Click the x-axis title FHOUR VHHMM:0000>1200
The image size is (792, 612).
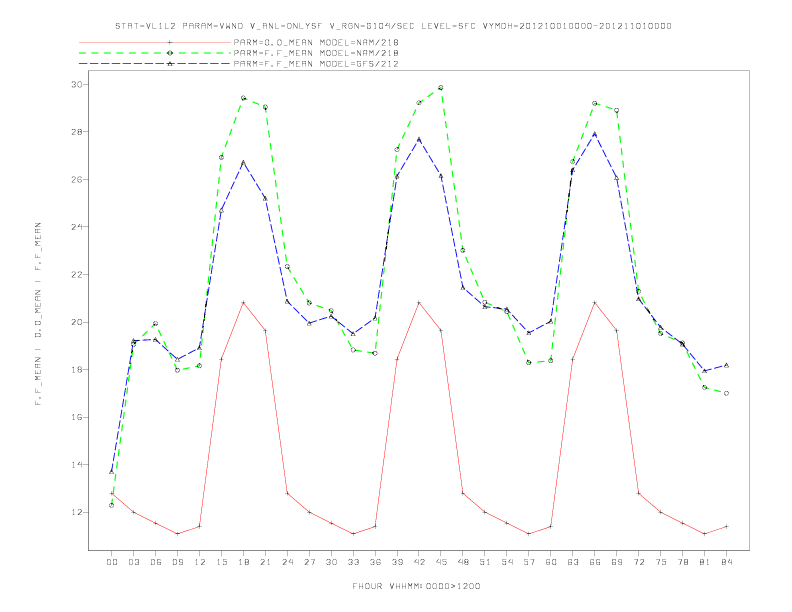(416, 586)
